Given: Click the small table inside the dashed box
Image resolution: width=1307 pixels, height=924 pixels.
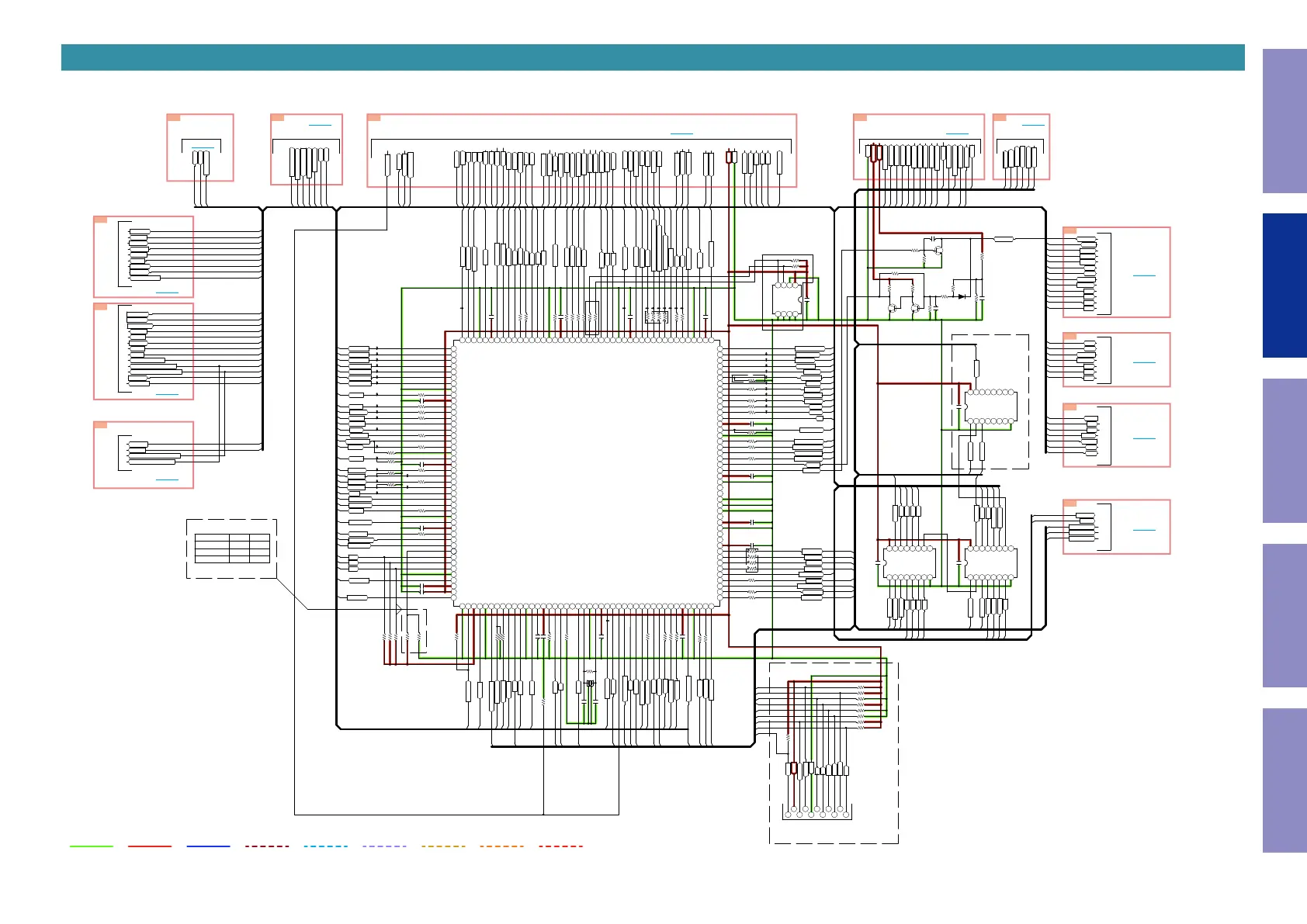Looking at the screenshot, I should coord(232,548).
